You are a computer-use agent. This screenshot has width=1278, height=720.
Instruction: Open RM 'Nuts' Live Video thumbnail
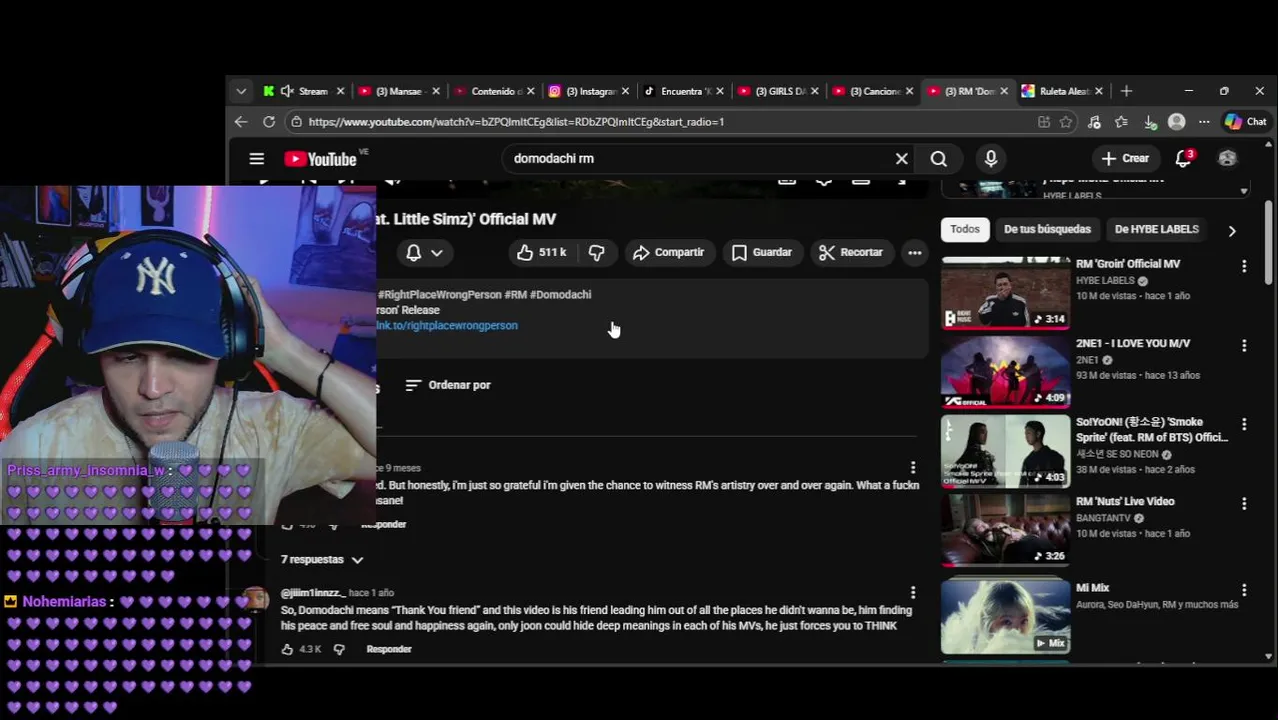pos(1005,530)
